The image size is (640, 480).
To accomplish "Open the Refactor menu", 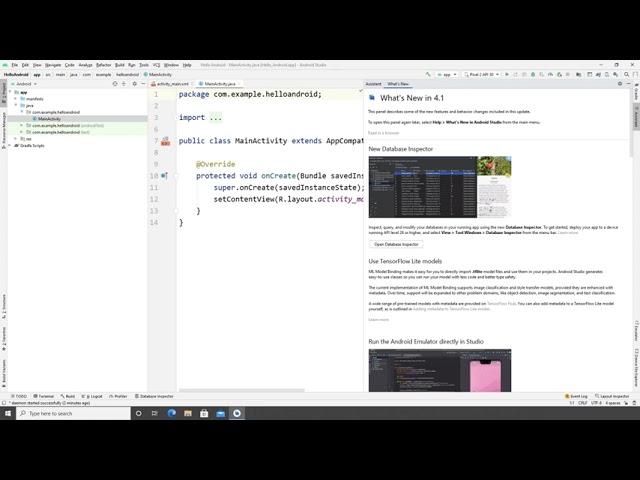I will point(103,65).
